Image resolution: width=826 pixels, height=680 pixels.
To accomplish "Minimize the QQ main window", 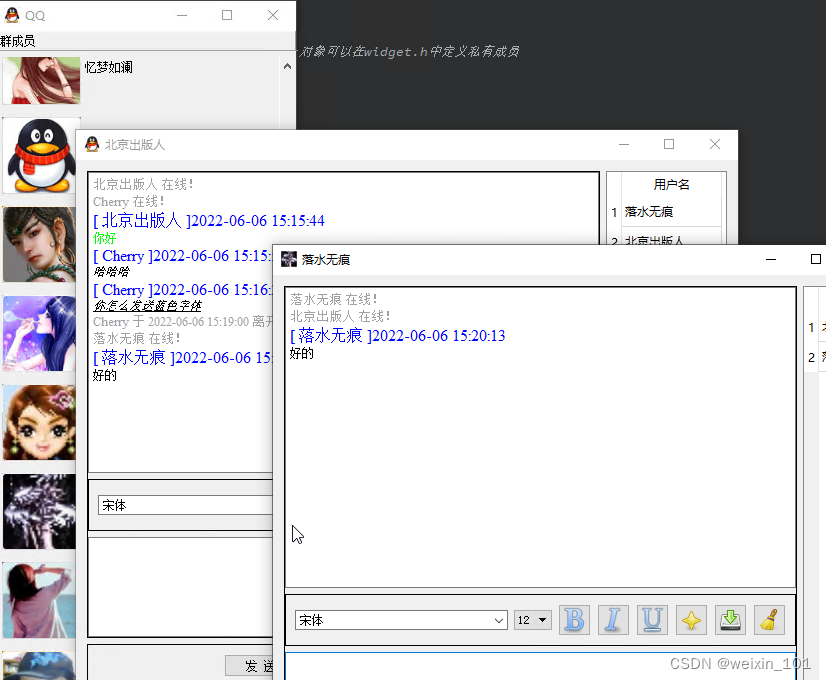I will [x=182, y=15].
